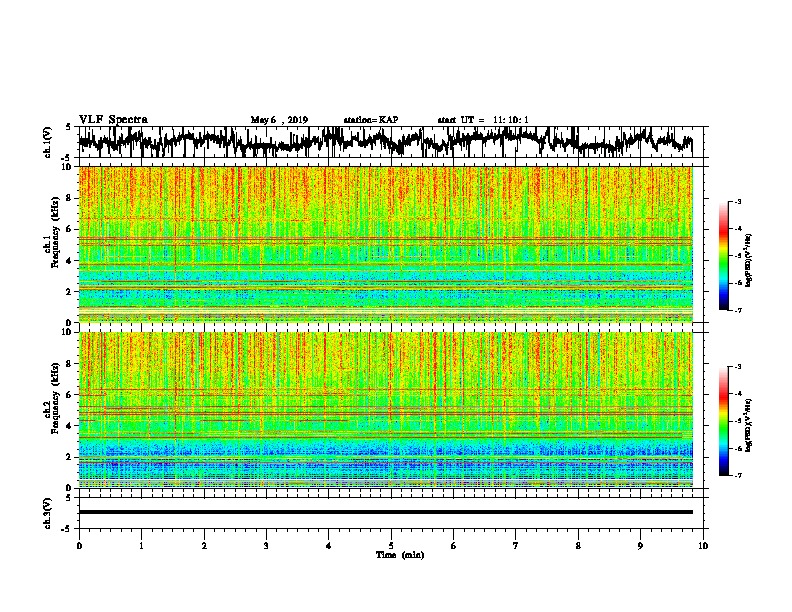
Task: Click the ch.1 color scale bar
Action: (723, 256)
